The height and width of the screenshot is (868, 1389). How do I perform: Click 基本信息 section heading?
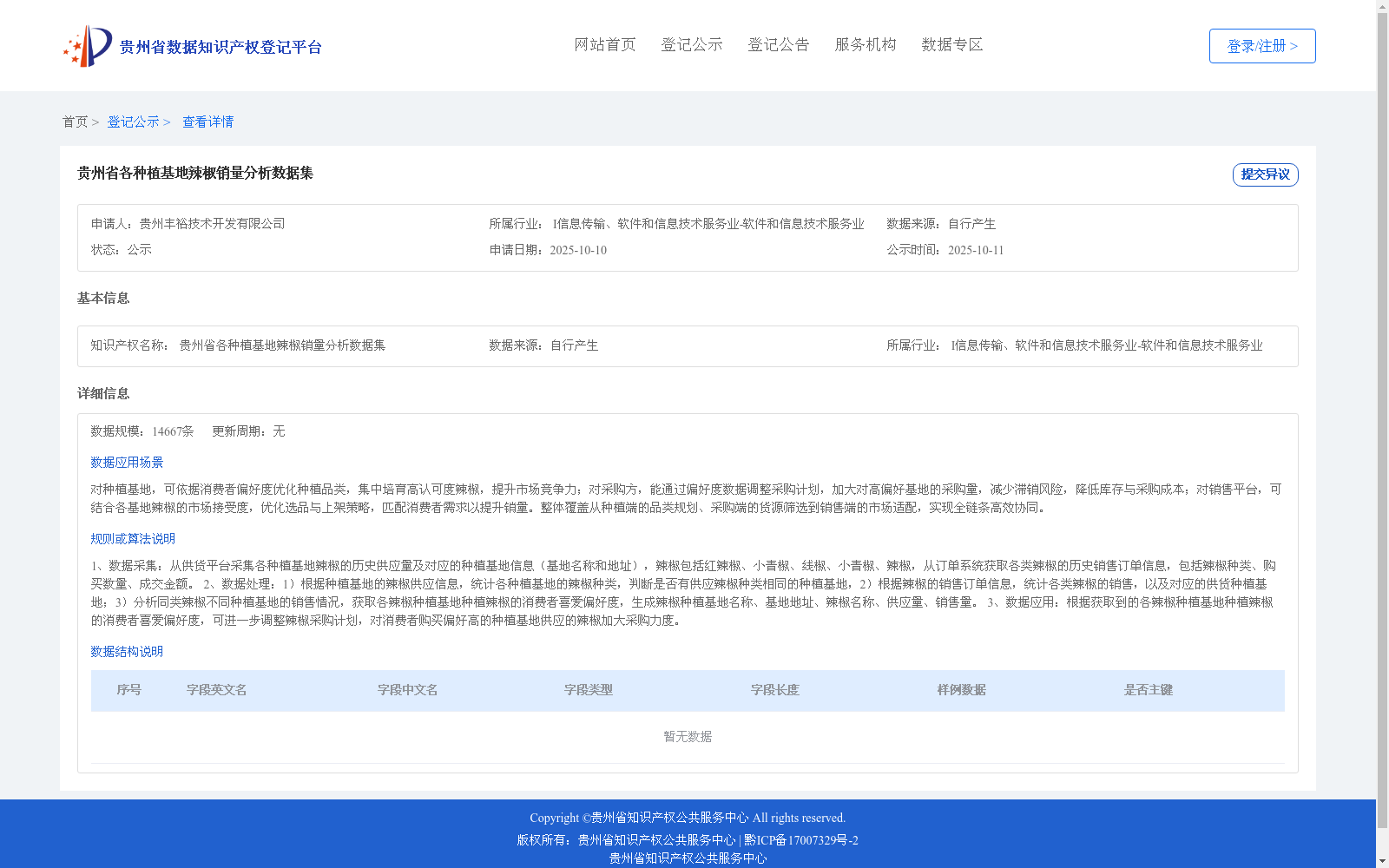coord(103,299)
